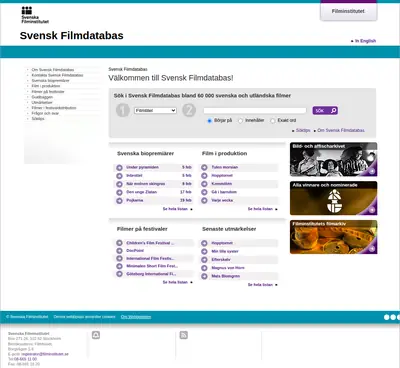The image size is (400, 368).
Task: Click arrow icon beside När molnen skingras
Action: (x=119, y=184)
